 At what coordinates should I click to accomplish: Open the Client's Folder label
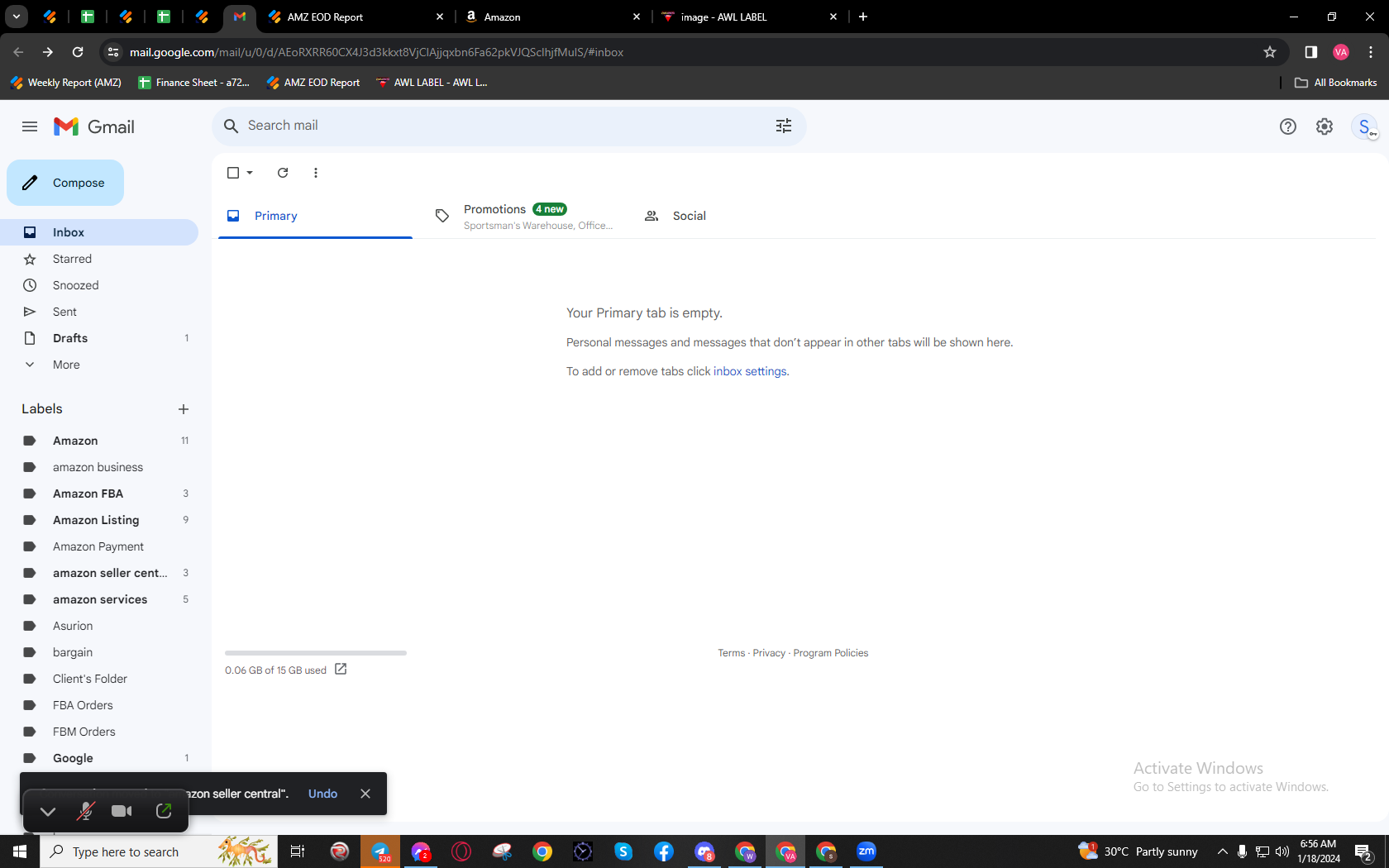point(99,679)
